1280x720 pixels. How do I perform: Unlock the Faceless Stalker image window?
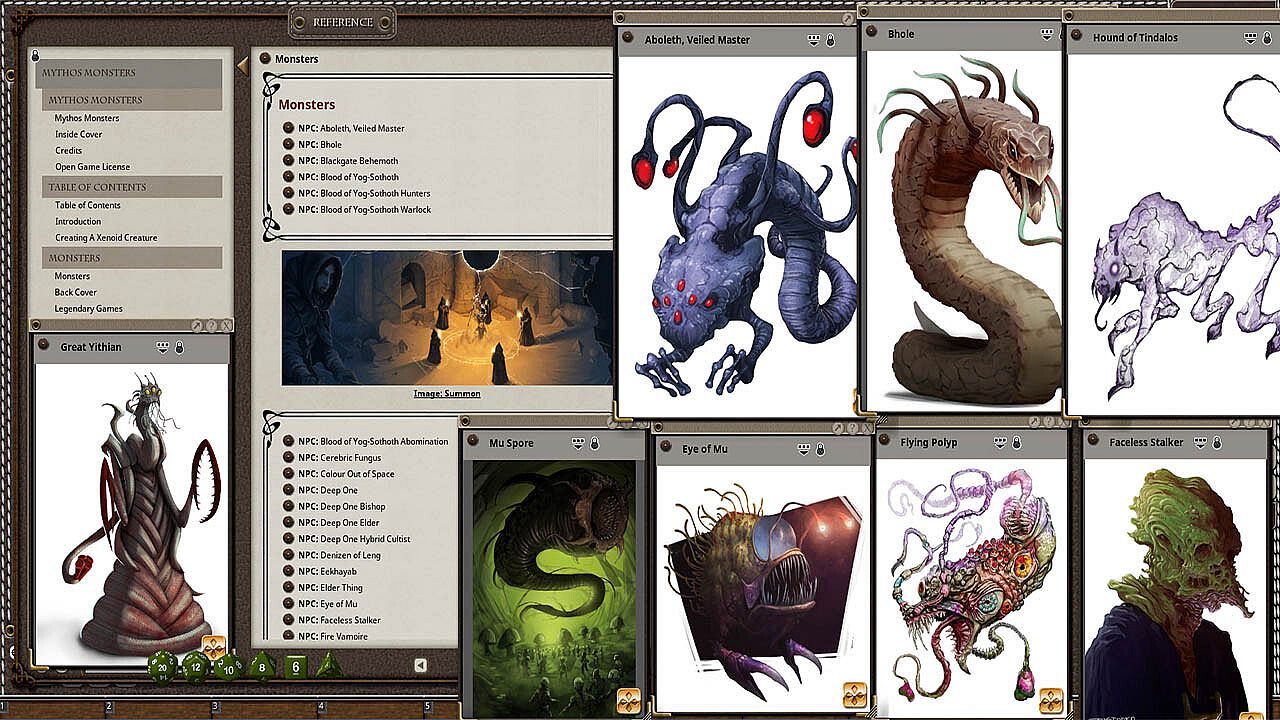tap(1218, 442)
